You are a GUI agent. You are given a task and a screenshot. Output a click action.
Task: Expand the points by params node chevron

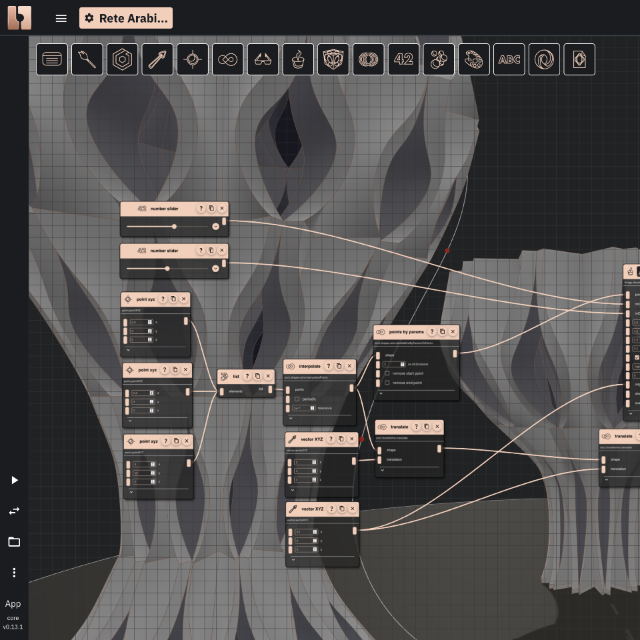[381, 393]
